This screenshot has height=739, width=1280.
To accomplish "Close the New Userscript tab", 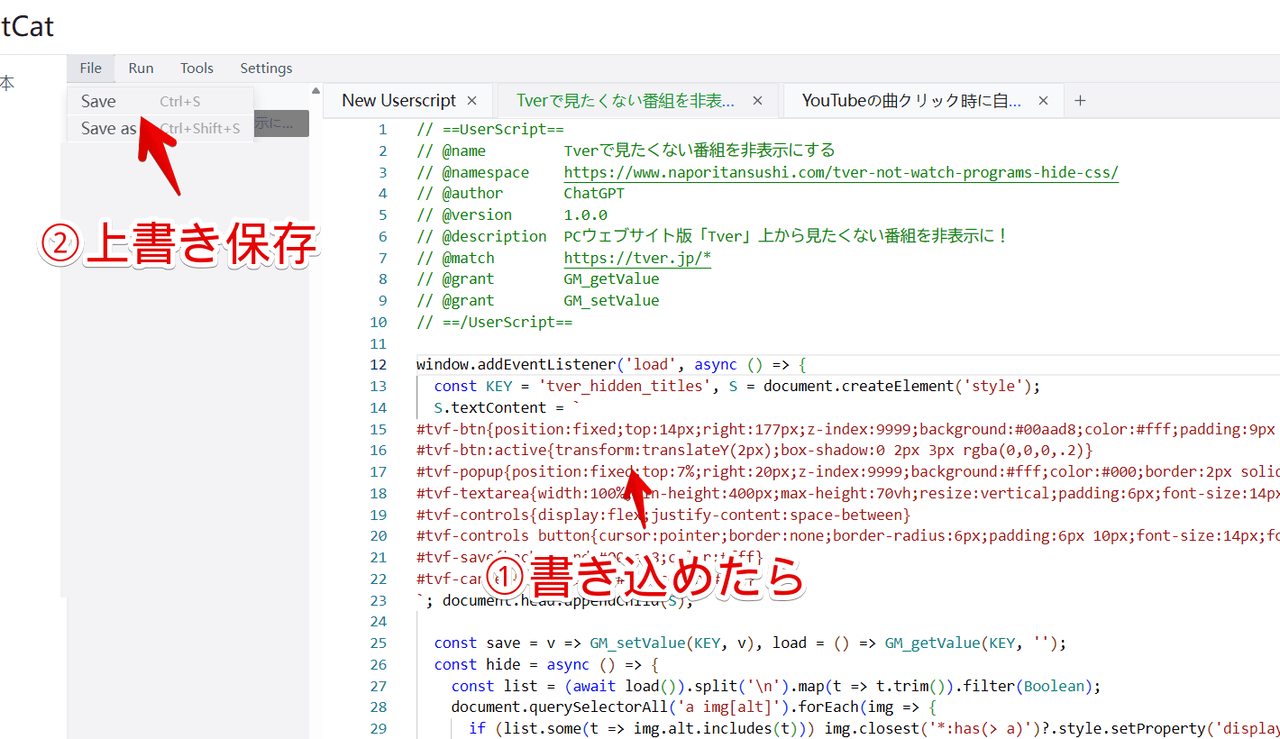I will click(472, 101).
